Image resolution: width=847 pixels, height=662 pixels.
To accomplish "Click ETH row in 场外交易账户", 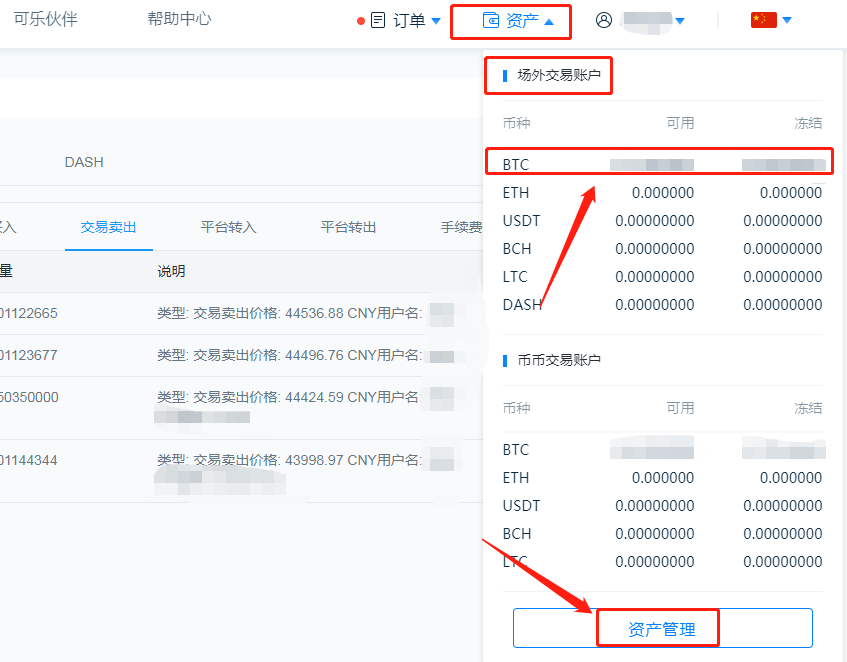I will (x=662, y=193).
